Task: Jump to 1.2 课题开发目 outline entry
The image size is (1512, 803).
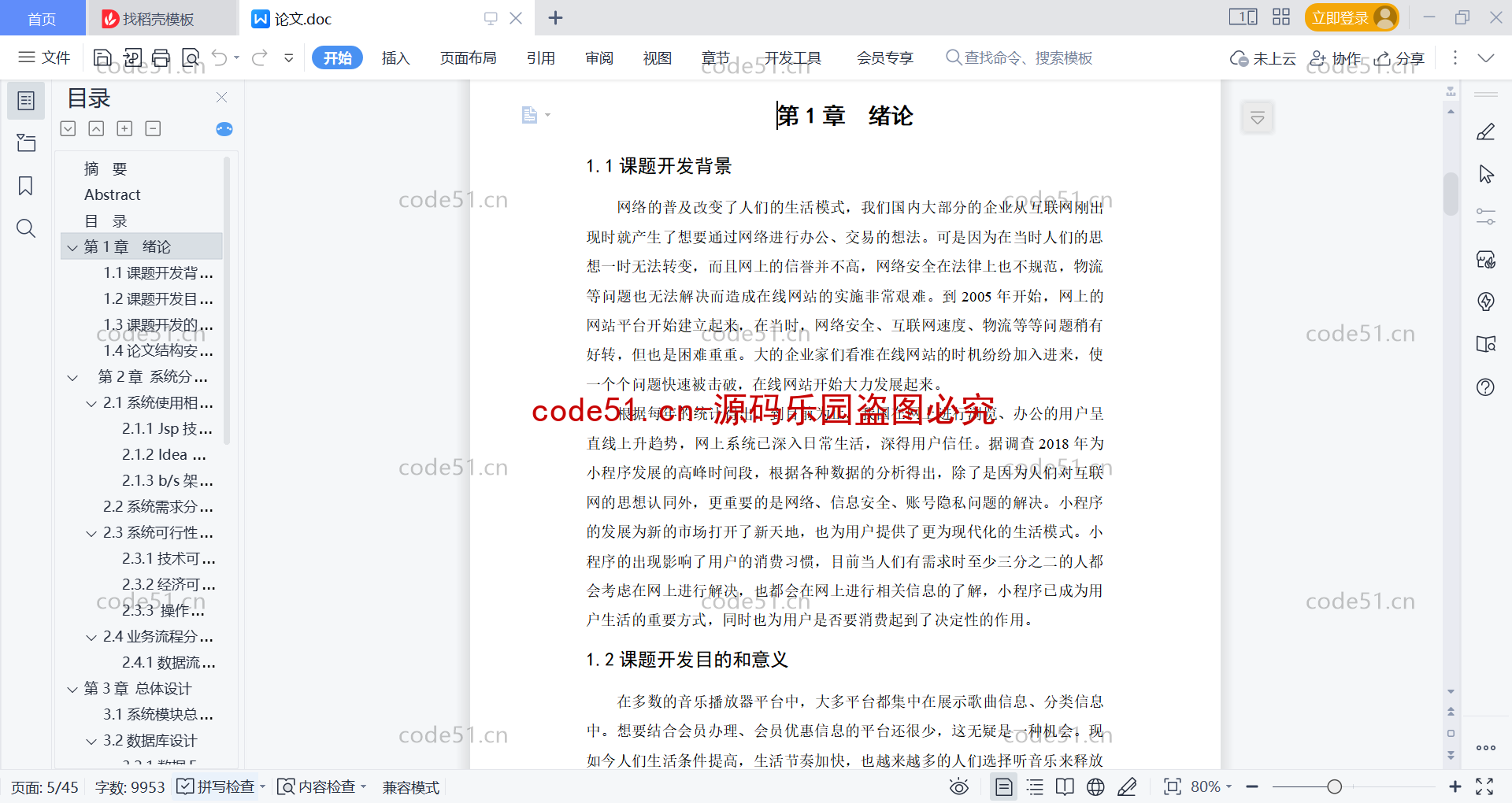Action: pos(158,299)
